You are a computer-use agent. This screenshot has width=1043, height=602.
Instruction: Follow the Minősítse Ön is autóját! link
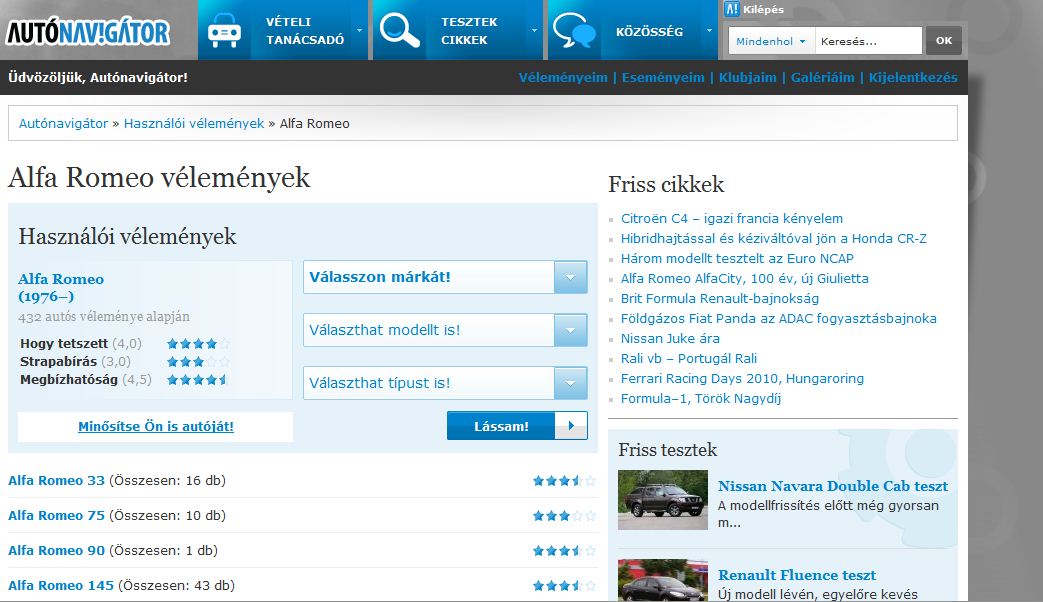156,426
